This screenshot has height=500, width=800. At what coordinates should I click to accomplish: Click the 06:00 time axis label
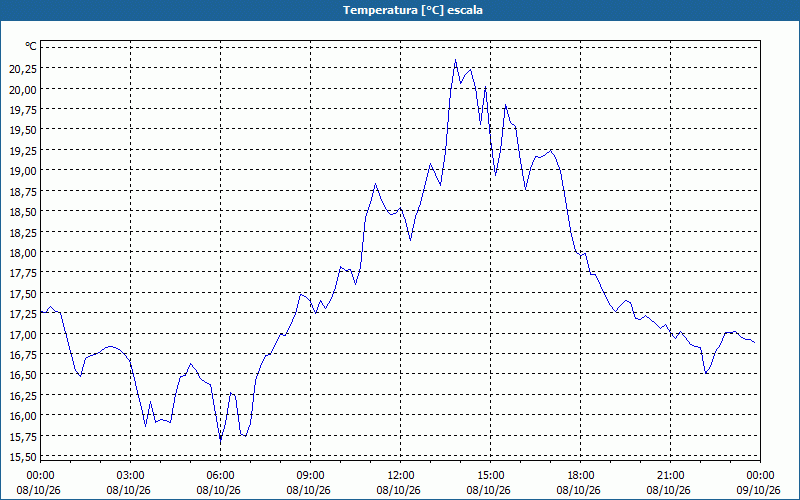220,476
